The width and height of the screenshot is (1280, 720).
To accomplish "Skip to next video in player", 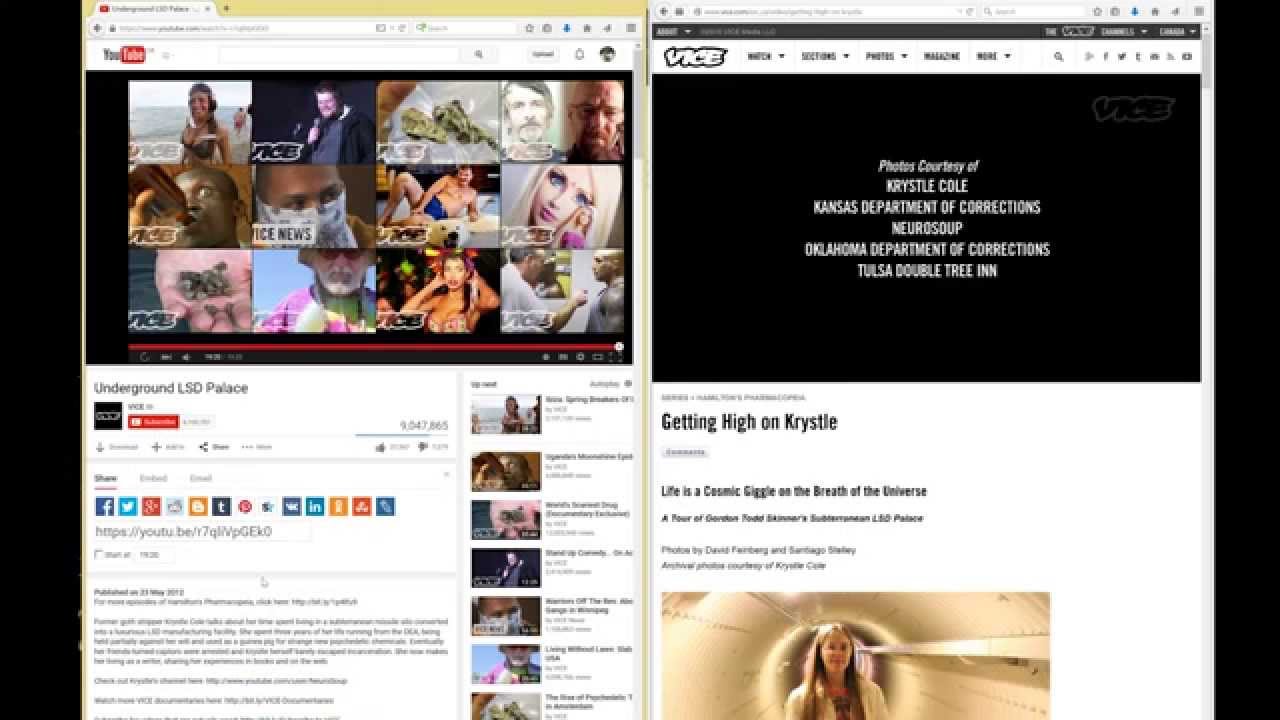I will coord(166,357).
